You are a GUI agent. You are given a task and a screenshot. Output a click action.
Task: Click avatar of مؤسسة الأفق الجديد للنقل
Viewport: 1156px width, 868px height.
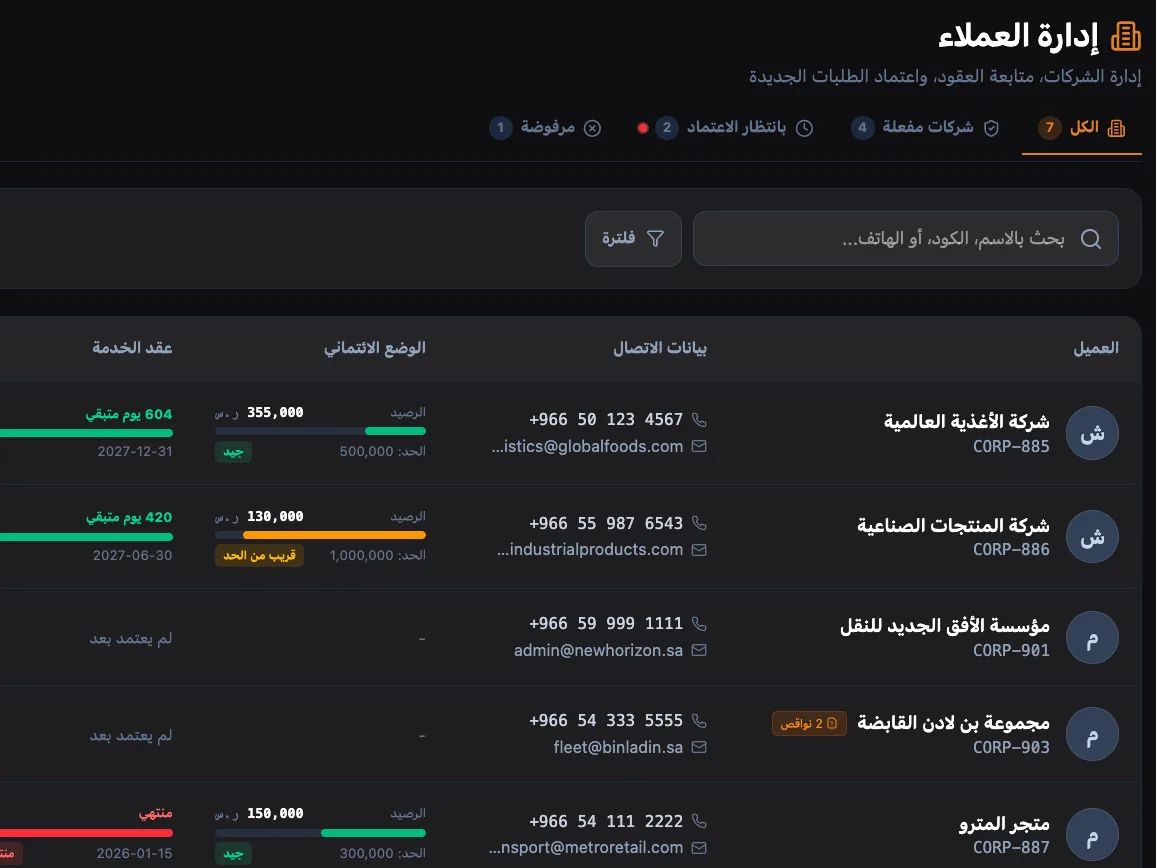pyautogui.click(x=1092, y=638)
